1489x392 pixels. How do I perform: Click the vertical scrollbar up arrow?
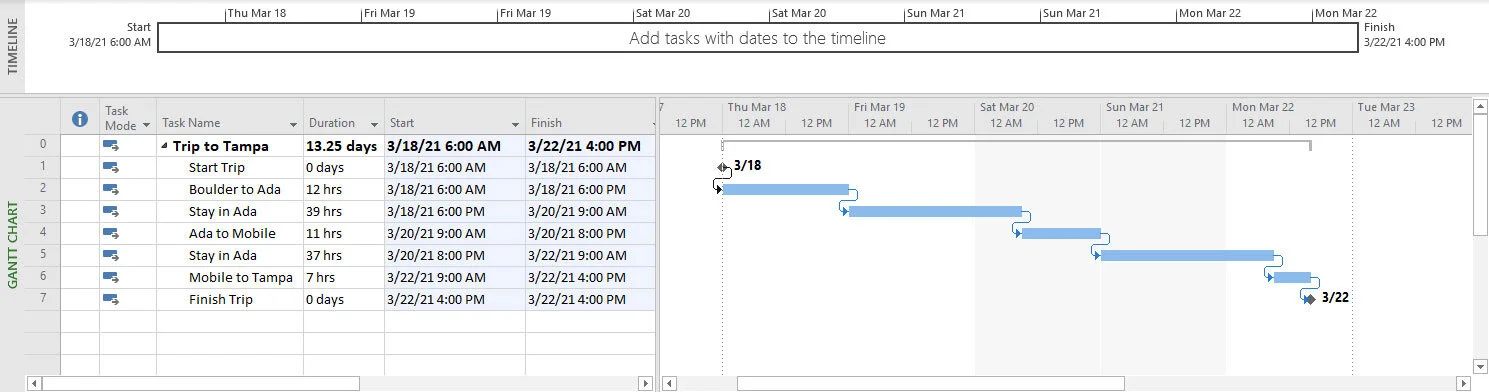[1481, 106]
